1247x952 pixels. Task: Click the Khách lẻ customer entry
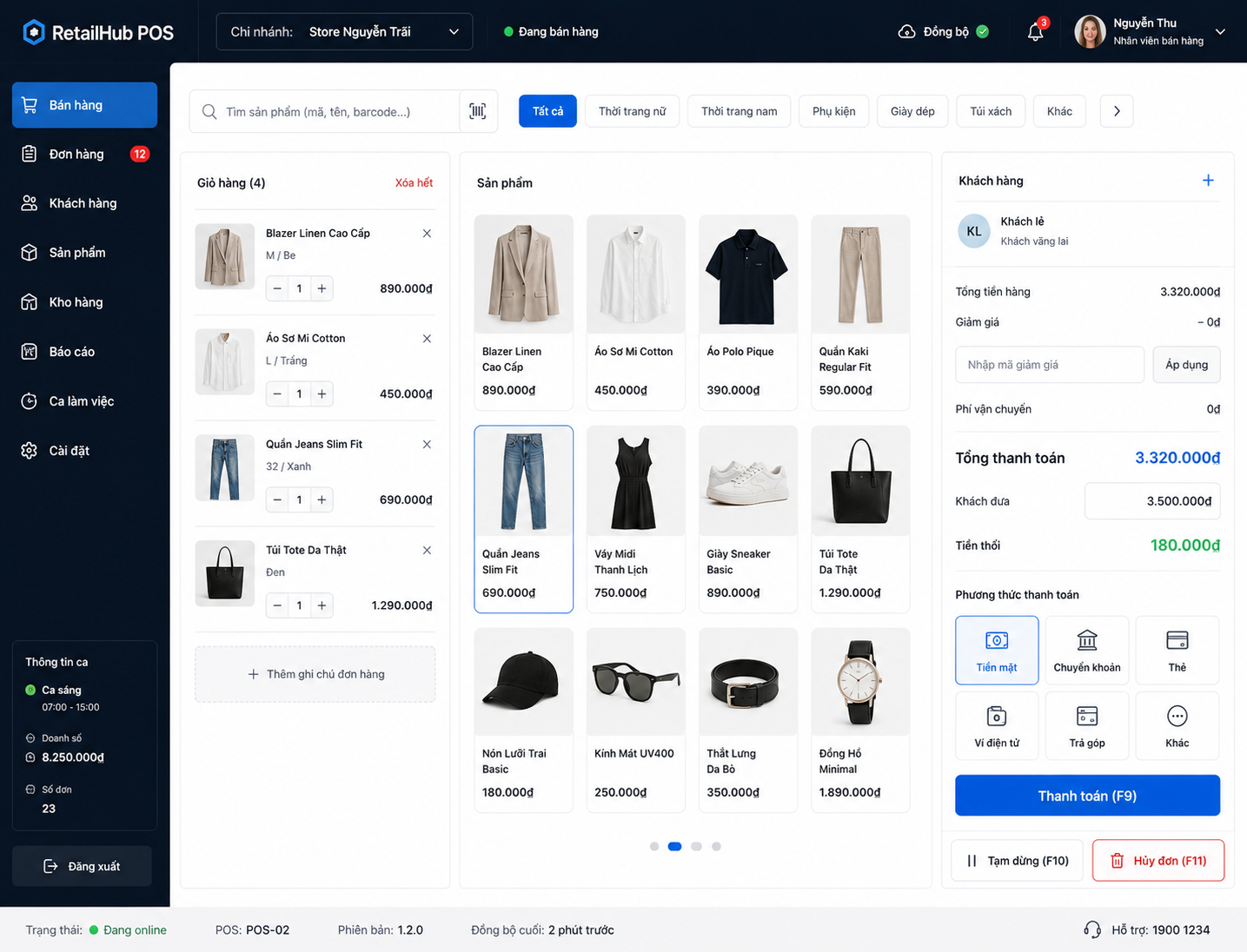(1088, 231)
